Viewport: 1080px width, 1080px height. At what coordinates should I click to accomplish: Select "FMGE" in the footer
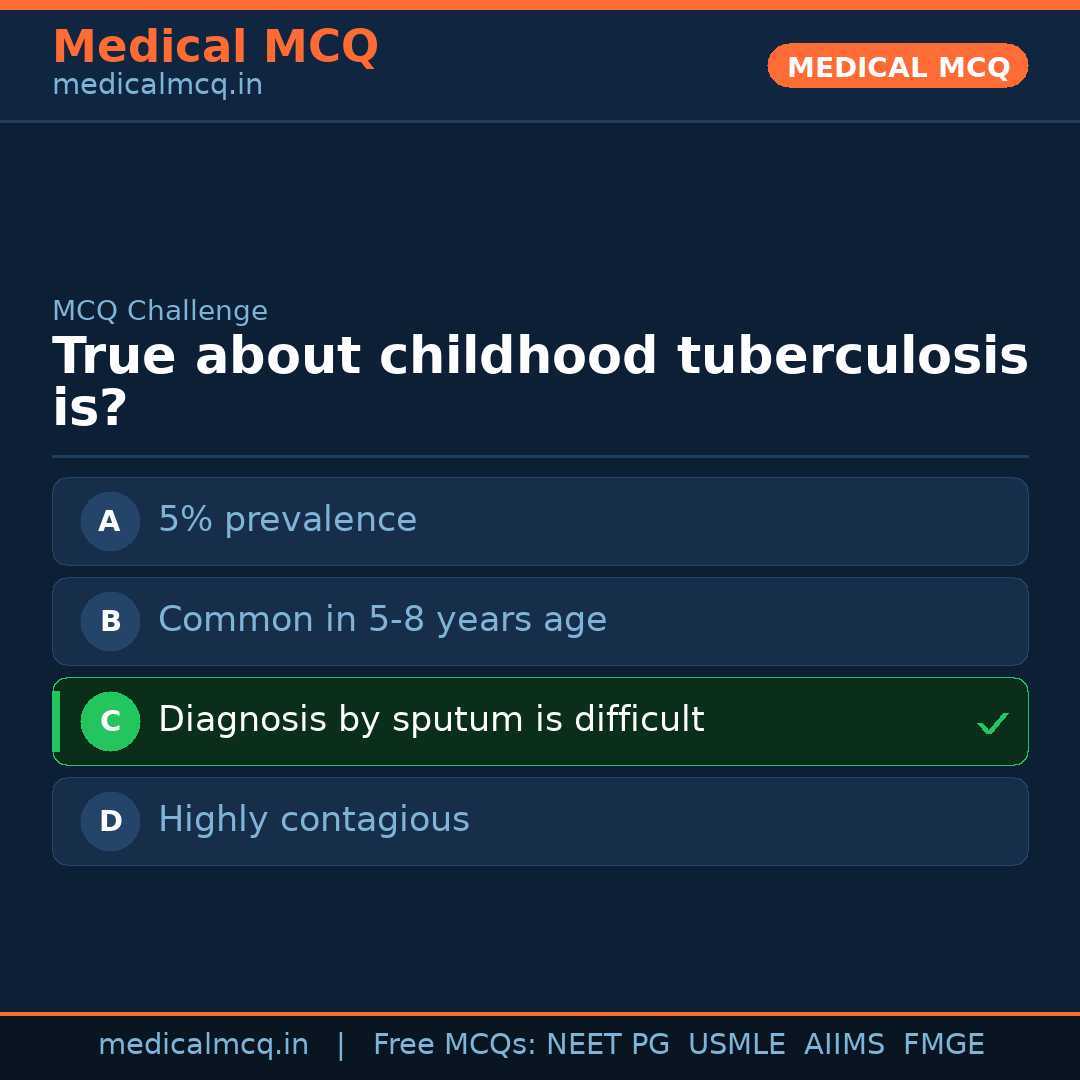944,1045
